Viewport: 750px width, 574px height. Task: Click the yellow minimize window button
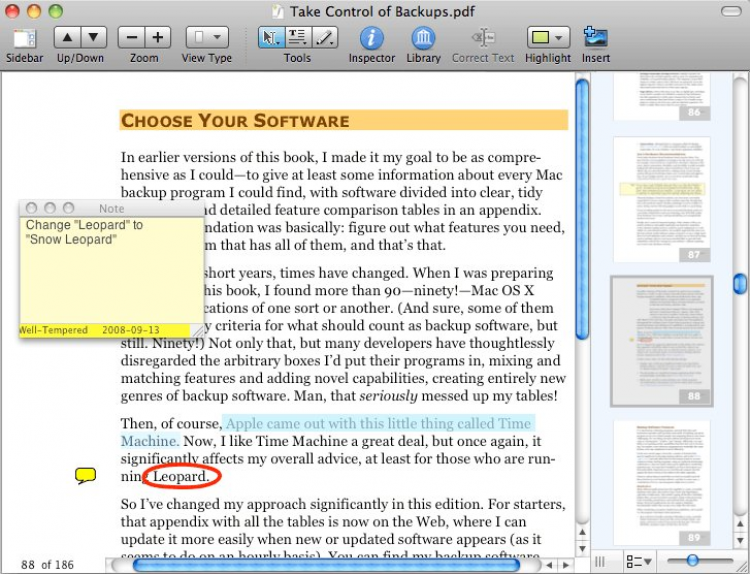tap(33, 11)
